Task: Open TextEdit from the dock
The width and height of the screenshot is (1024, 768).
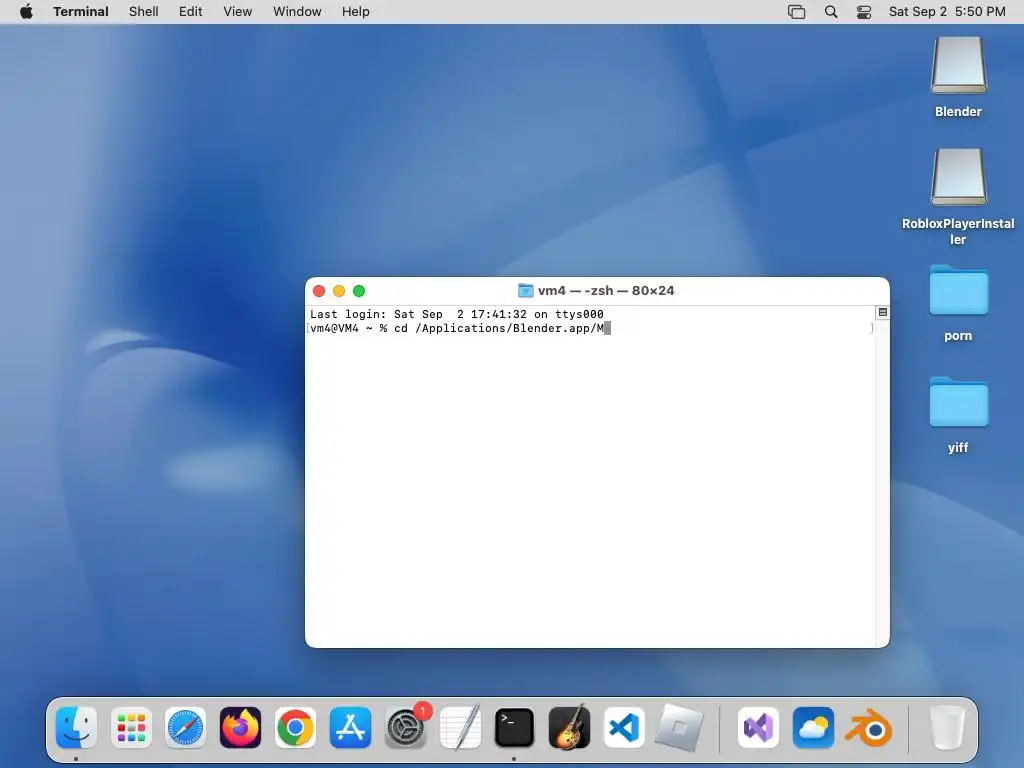Action: point(460,728)
